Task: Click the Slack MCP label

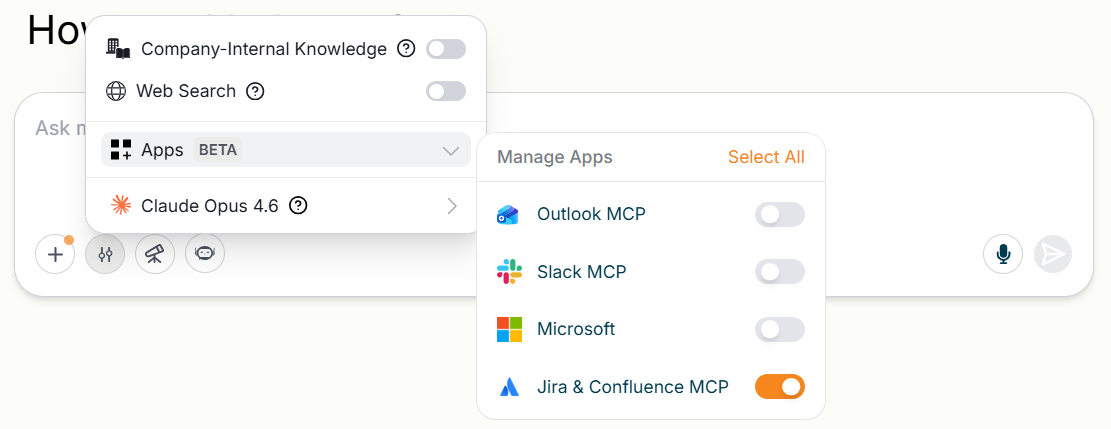Action: click(582, 272)
